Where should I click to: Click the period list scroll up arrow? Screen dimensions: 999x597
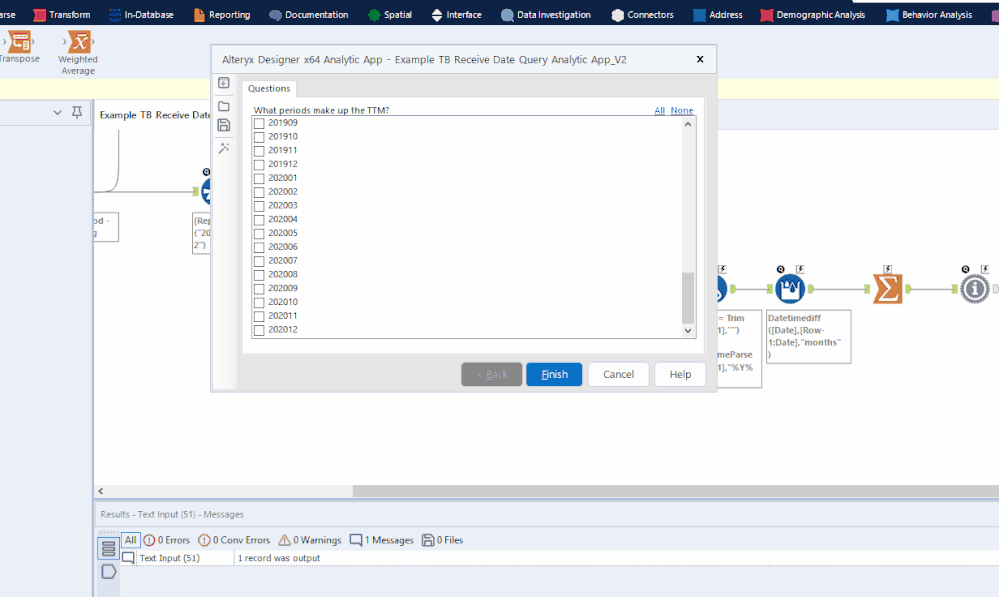688,124
